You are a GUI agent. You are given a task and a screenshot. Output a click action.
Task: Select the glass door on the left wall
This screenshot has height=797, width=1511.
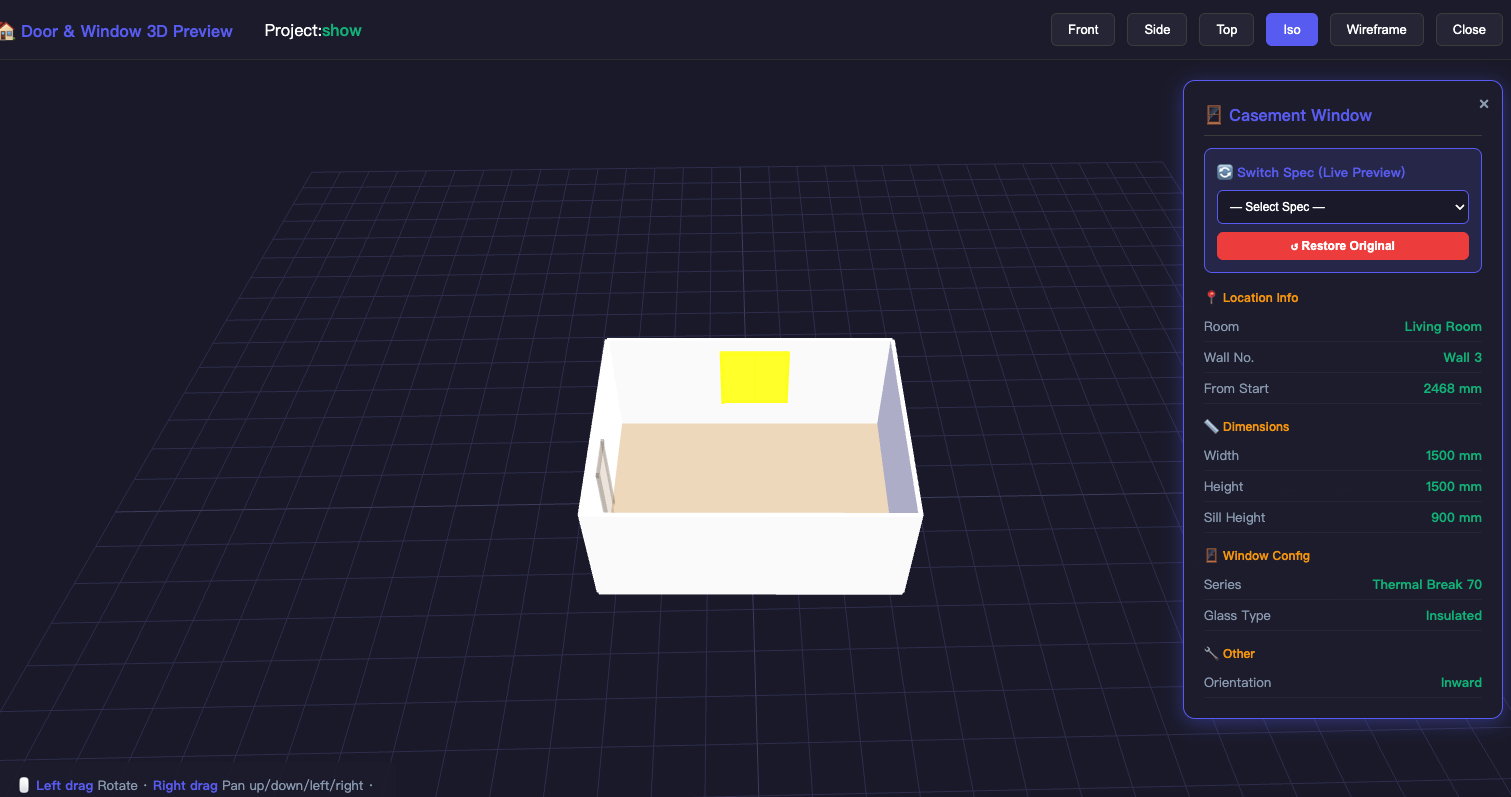pos(603,475)
